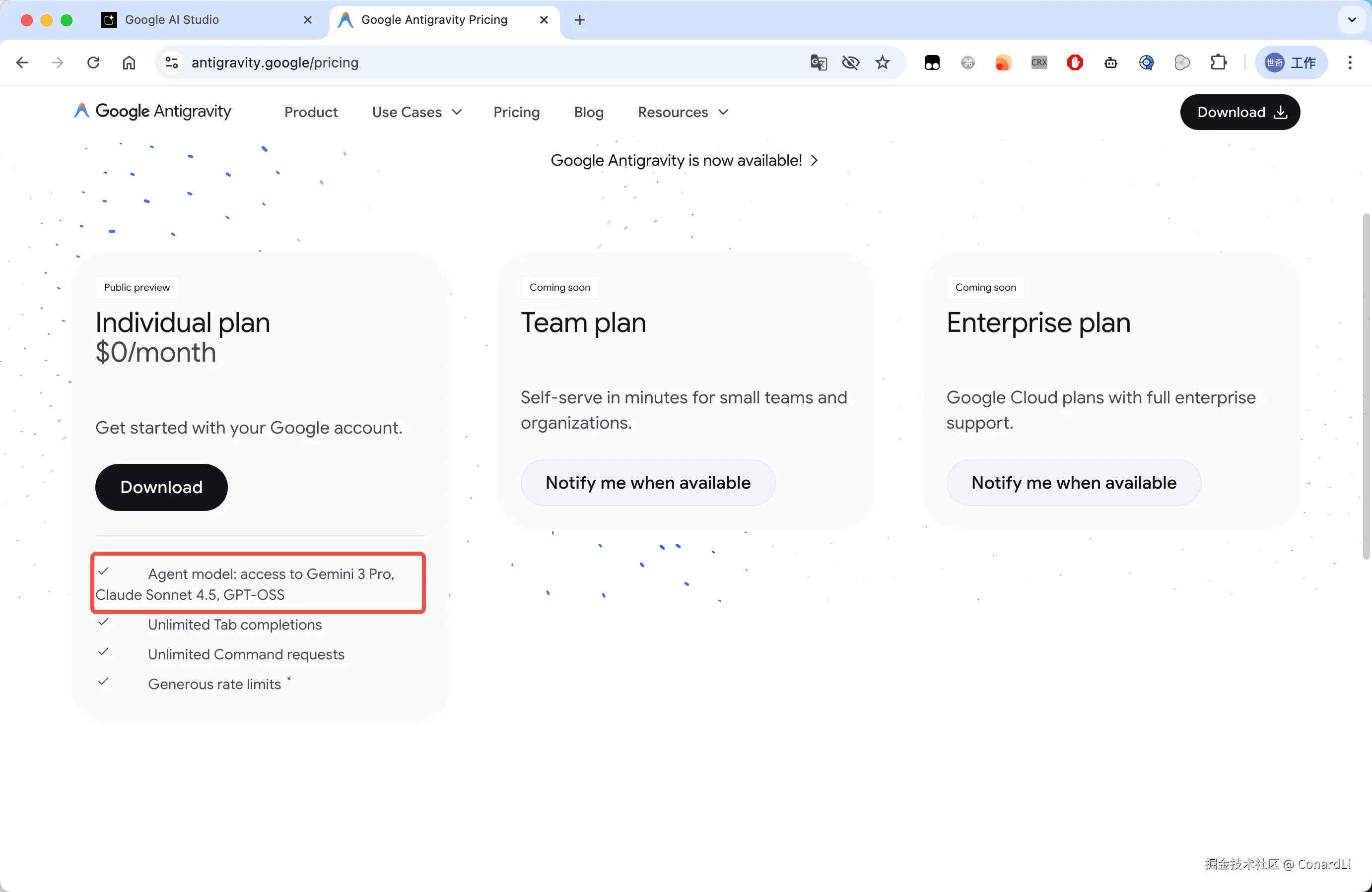Reload the current page
This screenshot has height=892, width=1372.
pos(93,62)
